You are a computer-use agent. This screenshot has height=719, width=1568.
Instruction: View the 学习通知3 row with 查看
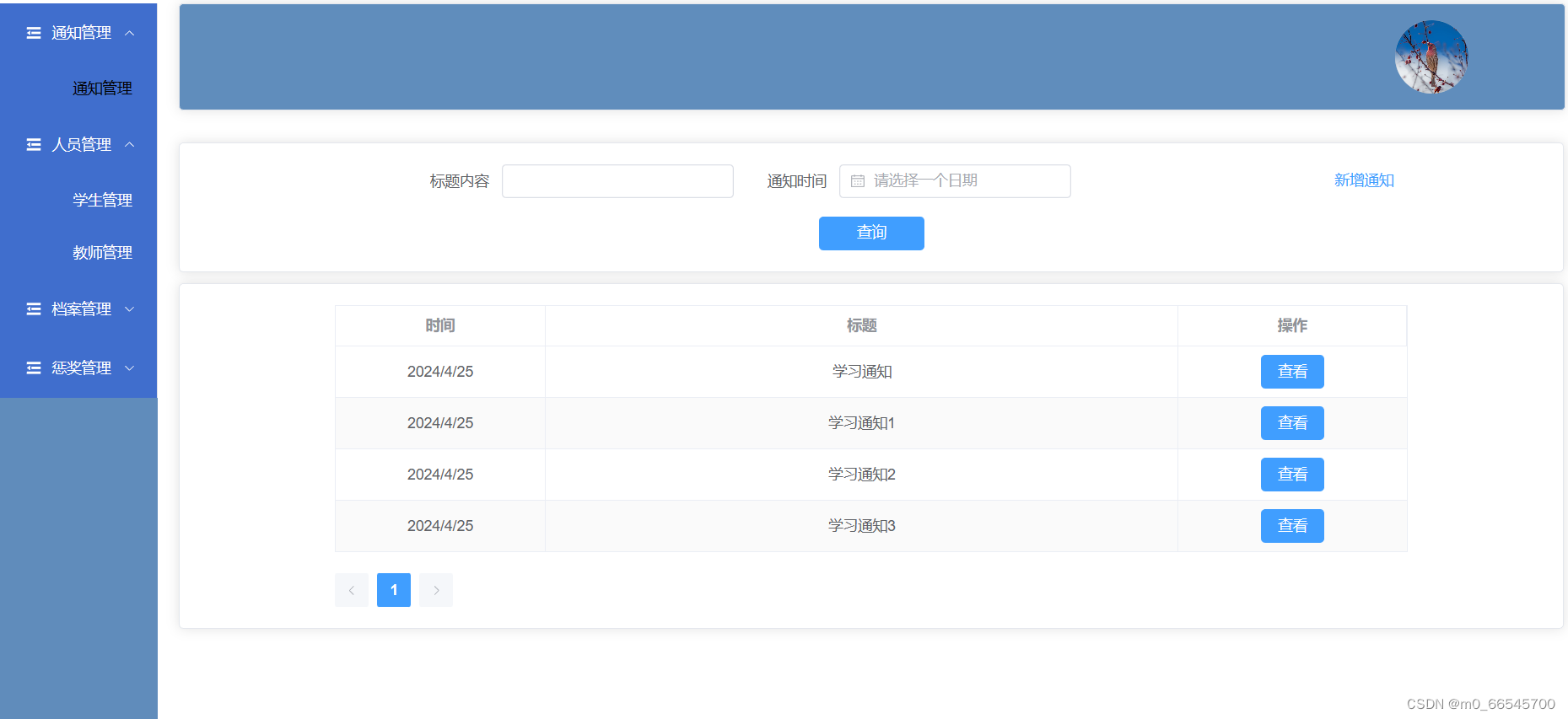point(1292,526)
